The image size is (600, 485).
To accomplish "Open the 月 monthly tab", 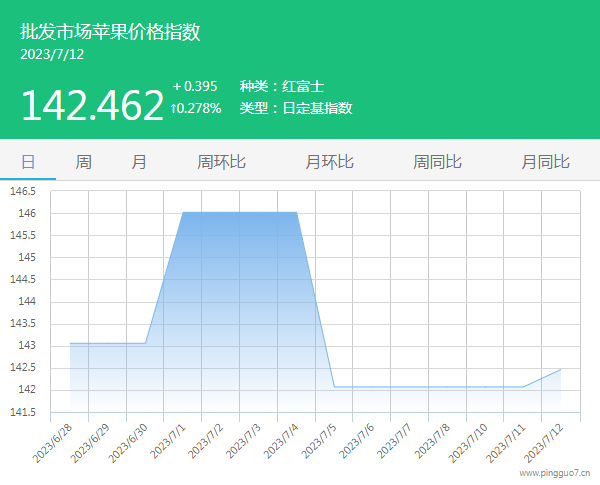I will click(x=139, y=161).
